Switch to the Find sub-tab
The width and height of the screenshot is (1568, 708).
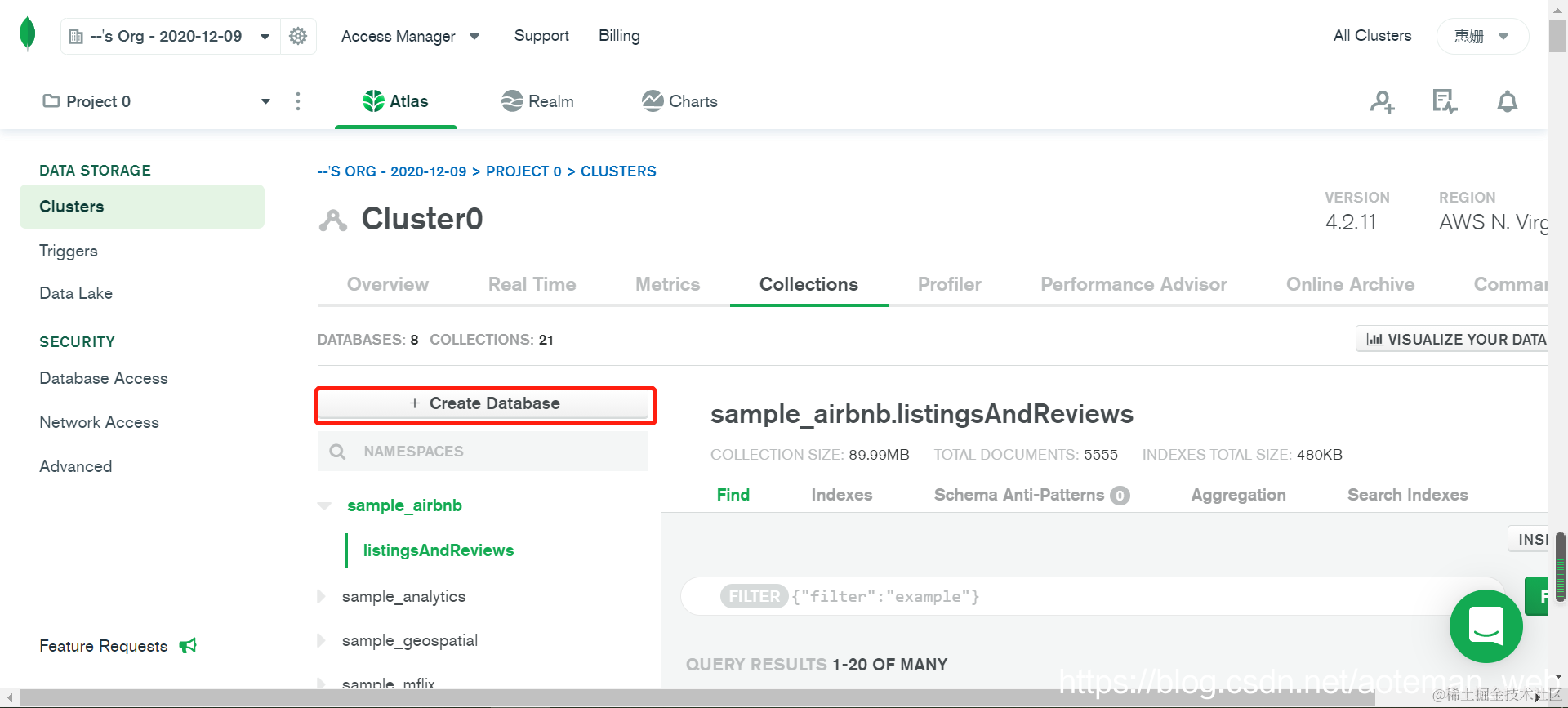tap(733, 495)
